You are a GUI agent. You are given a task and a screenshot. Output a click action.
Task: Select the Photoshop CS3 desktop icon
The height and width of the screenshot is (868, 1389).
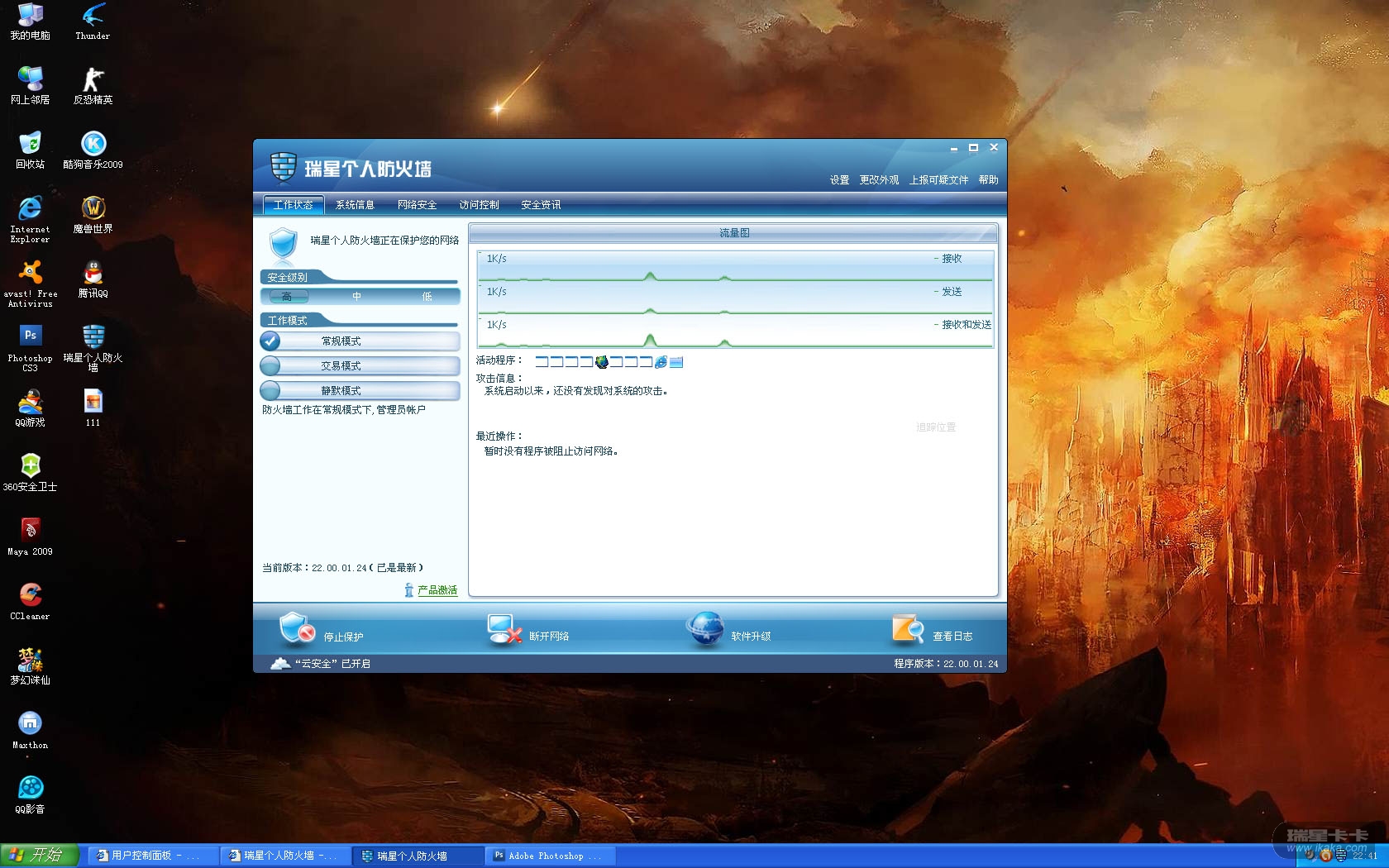click(x=30, y=348)
